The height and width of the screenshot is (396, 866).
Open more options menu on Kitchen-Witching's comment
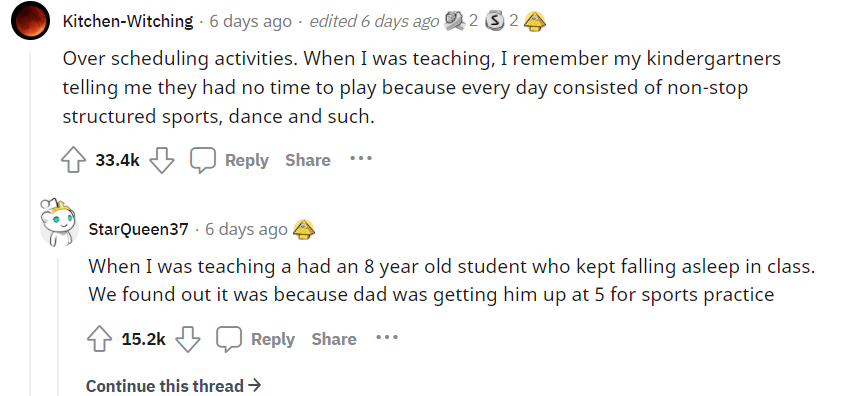pos(361,159)
